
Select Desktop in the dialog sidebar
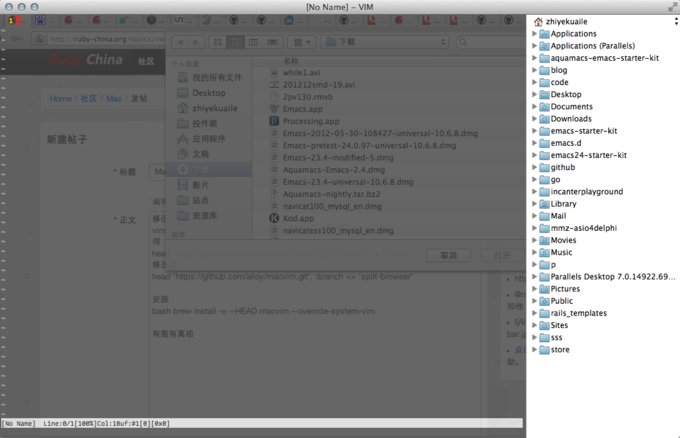click(209, 93)
